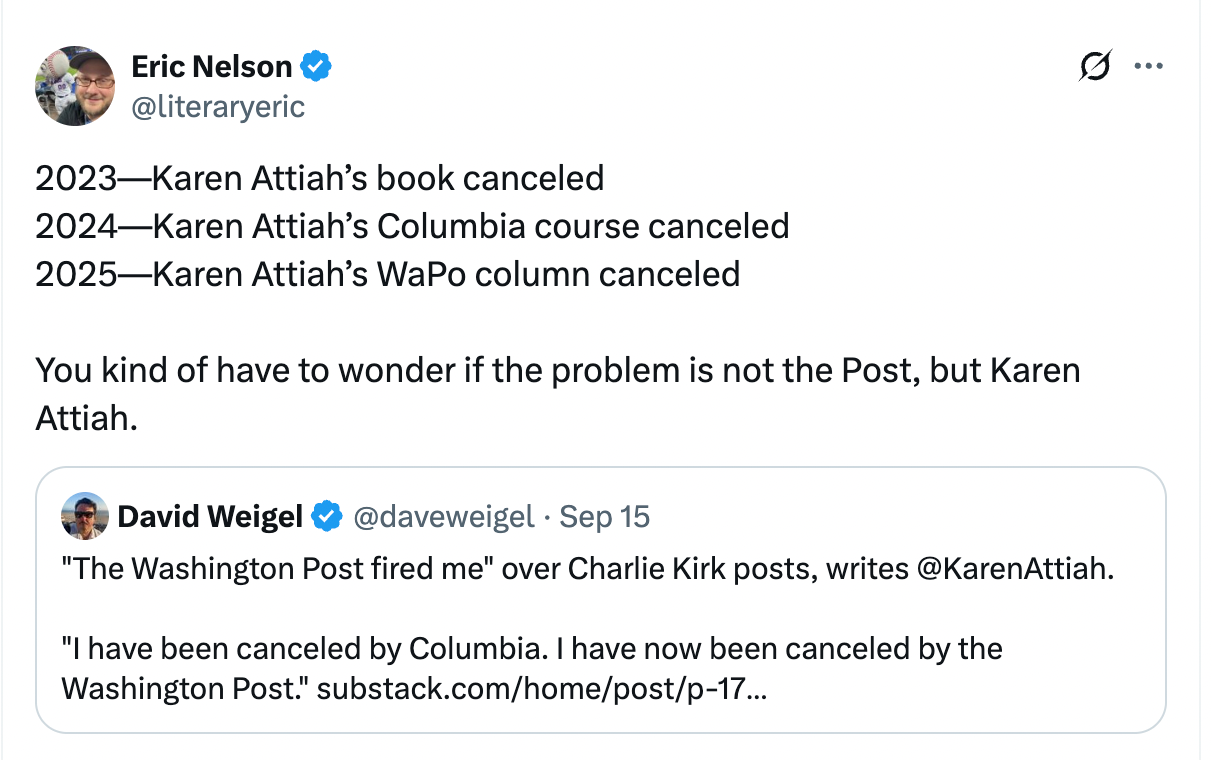This screenshot has width=1212, height=760.
Task: Open the @KarenAttiah mention
Action: click(x=1007, y=568)
